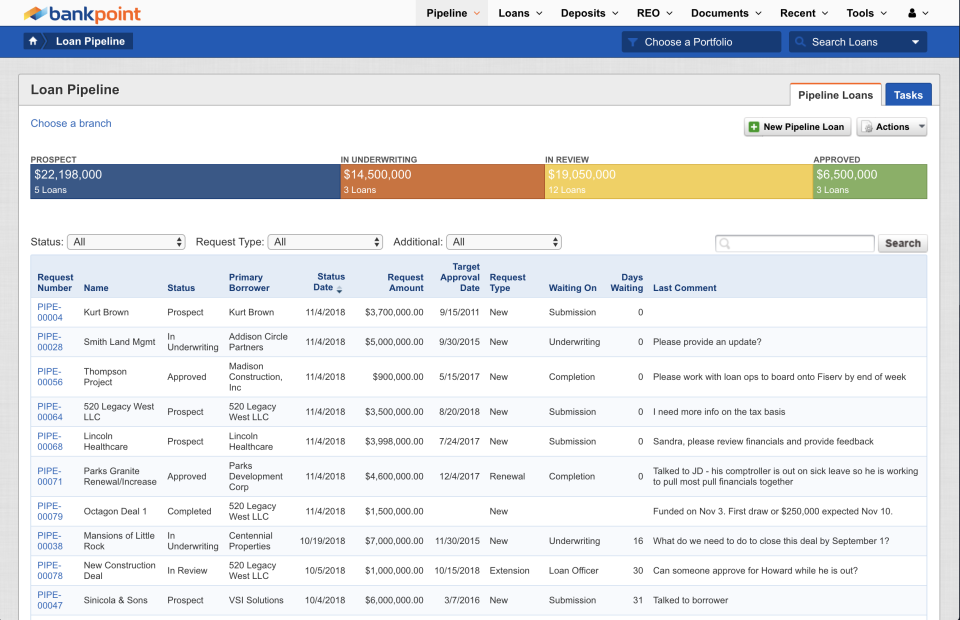Select All in the Status filter
The image size is (960, 620).
click(x=126, y=241)
